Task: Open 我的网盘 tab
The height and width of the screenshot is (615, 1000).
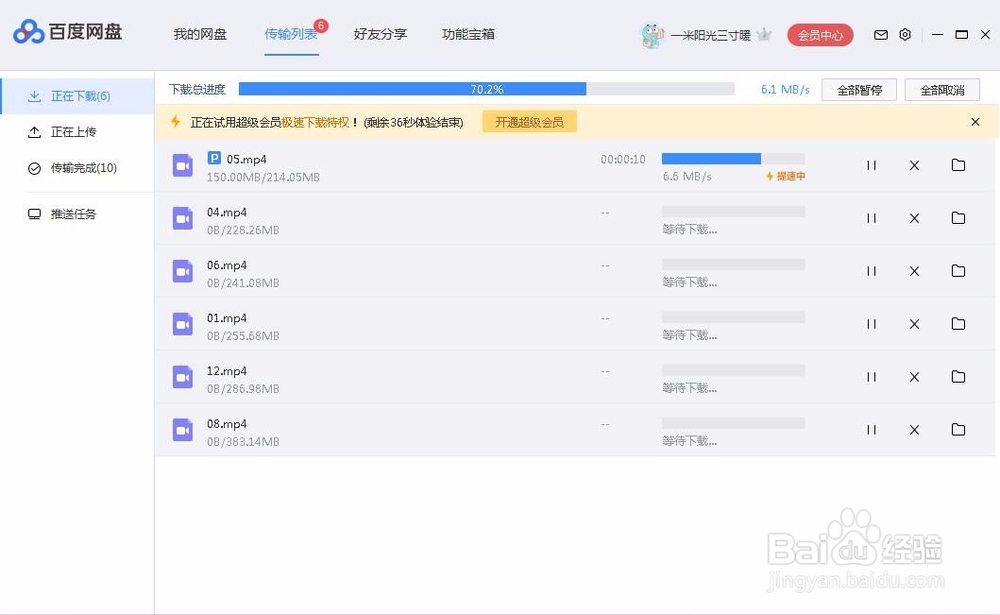Action: 200,34
